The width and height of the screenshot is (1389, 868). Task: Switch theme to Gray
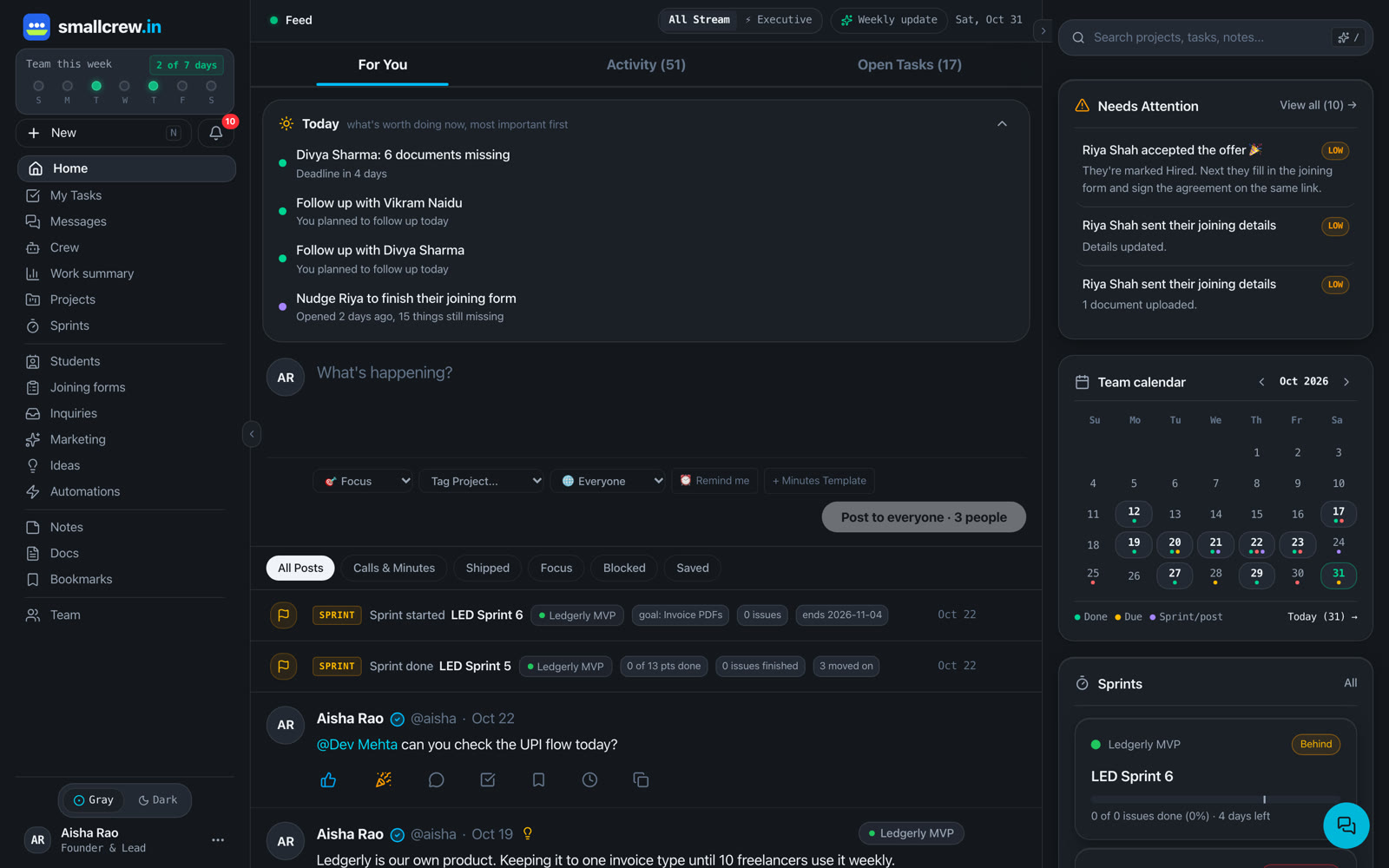94,800
